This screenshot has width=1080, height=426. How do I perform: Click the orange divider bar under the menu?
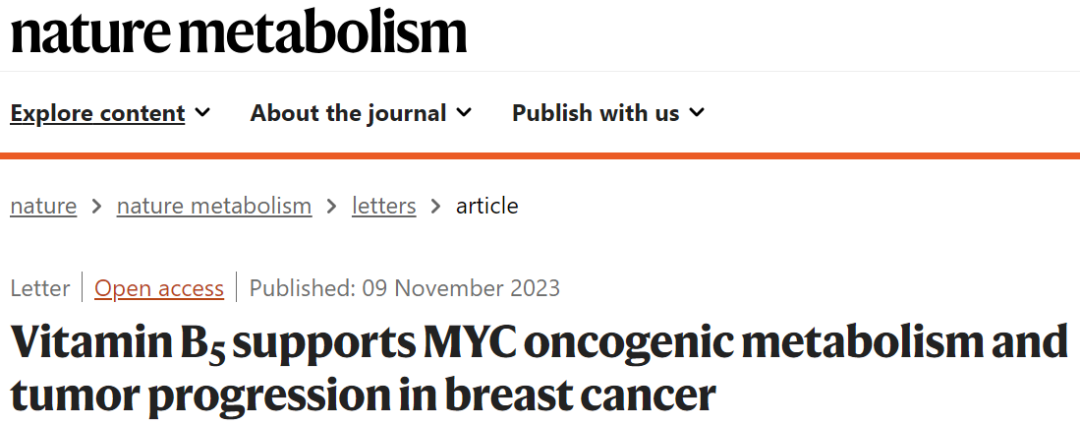click(x=540, y=156)
